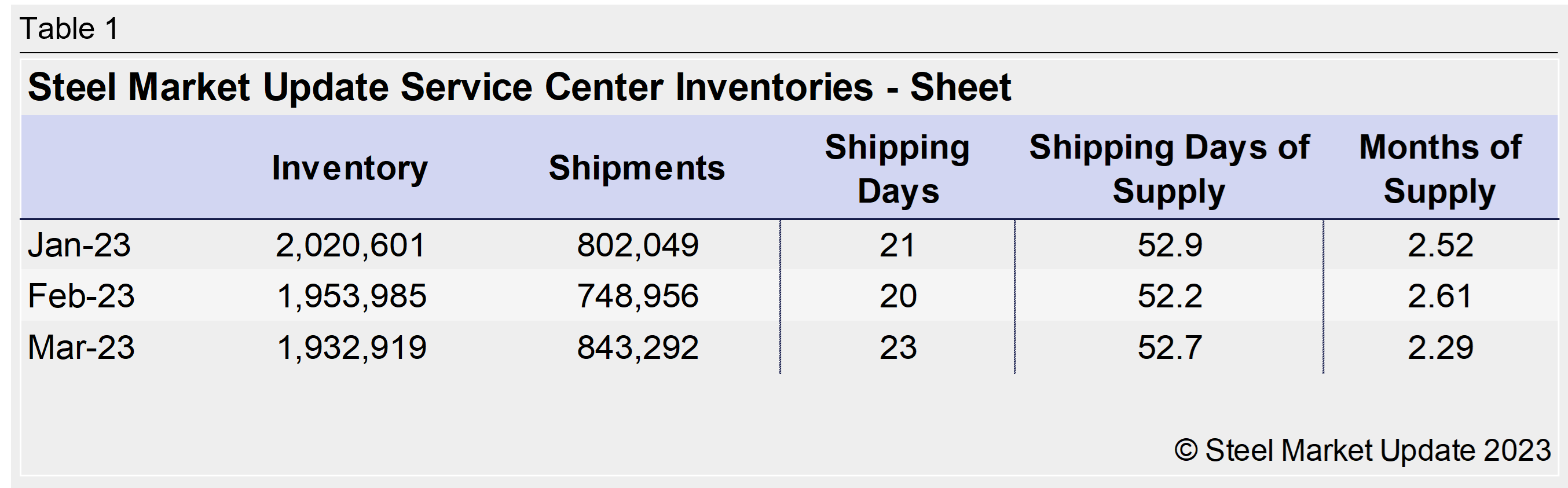Click the Shipping Days column header

click(897, 169)
